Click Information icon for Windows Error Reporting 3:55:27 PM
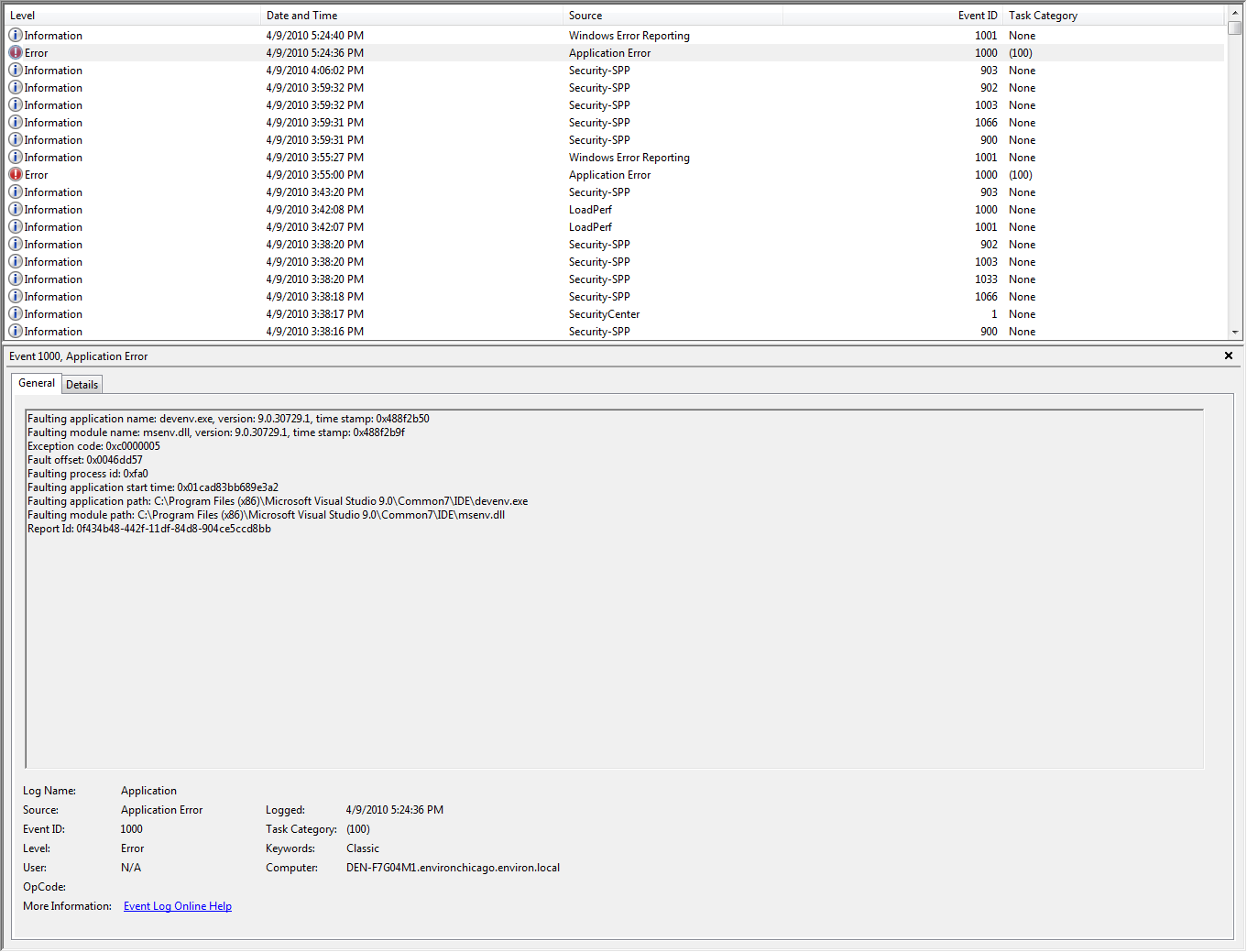 pos(16,158)
